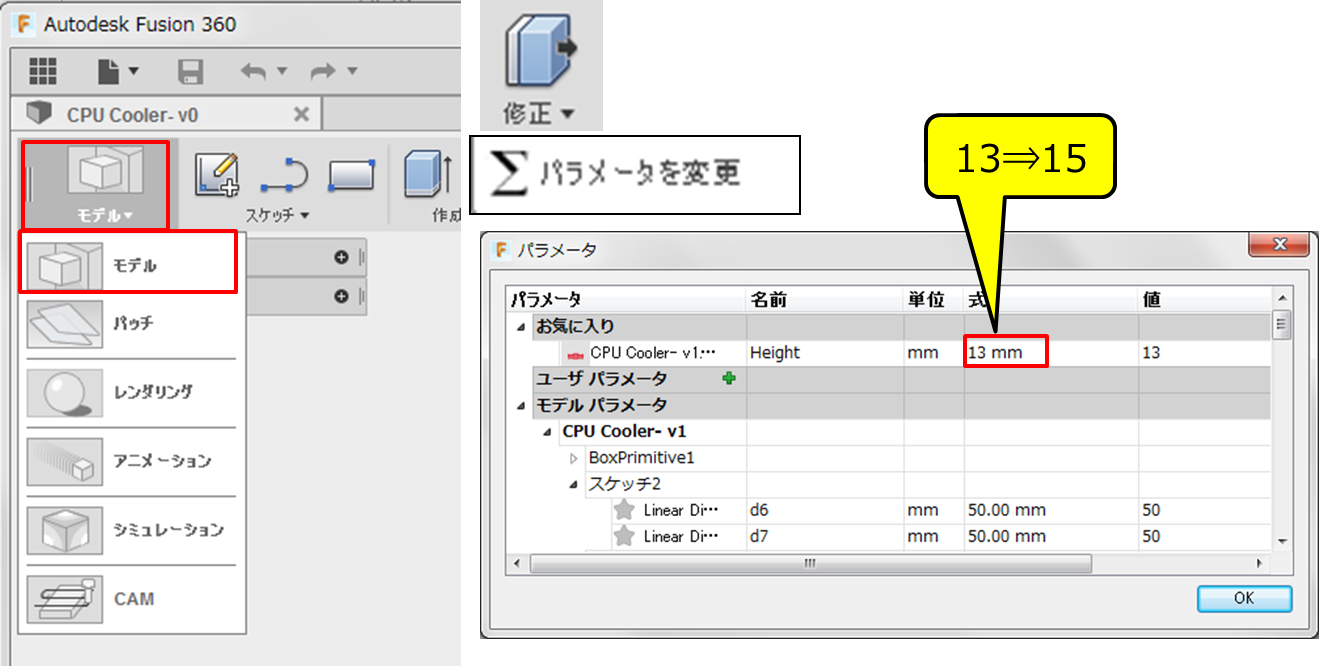Click the 単位 column header

(x=934, y=299)
